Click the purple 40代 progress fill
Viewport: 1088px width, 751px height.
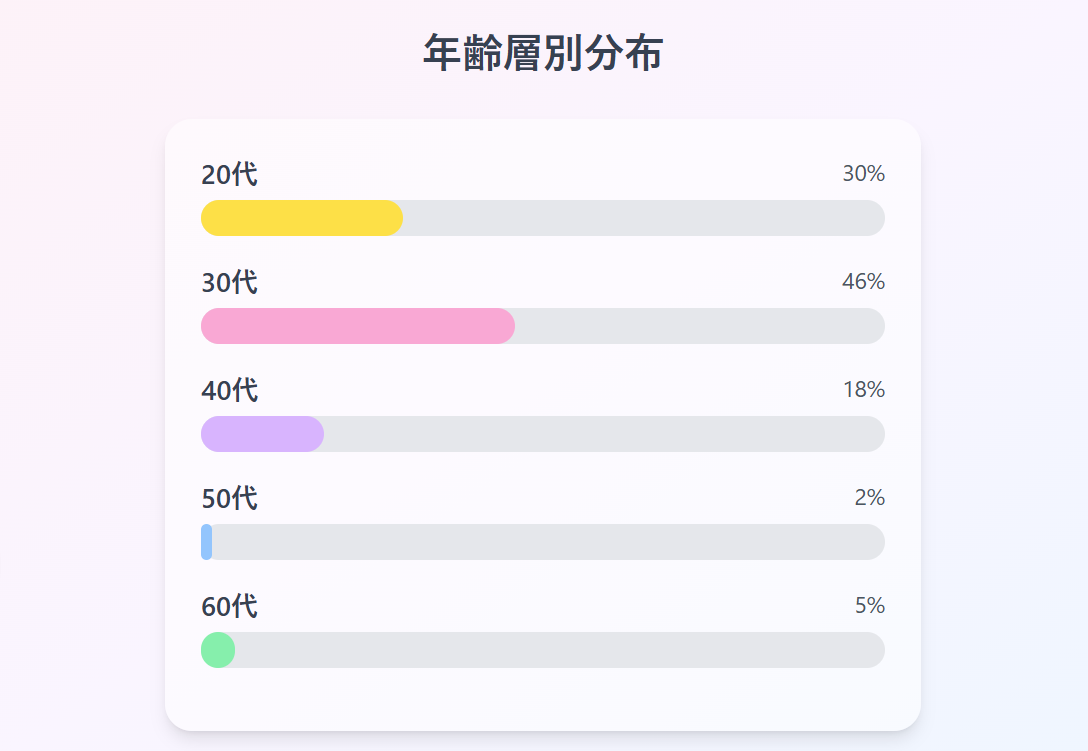[262, 434]
